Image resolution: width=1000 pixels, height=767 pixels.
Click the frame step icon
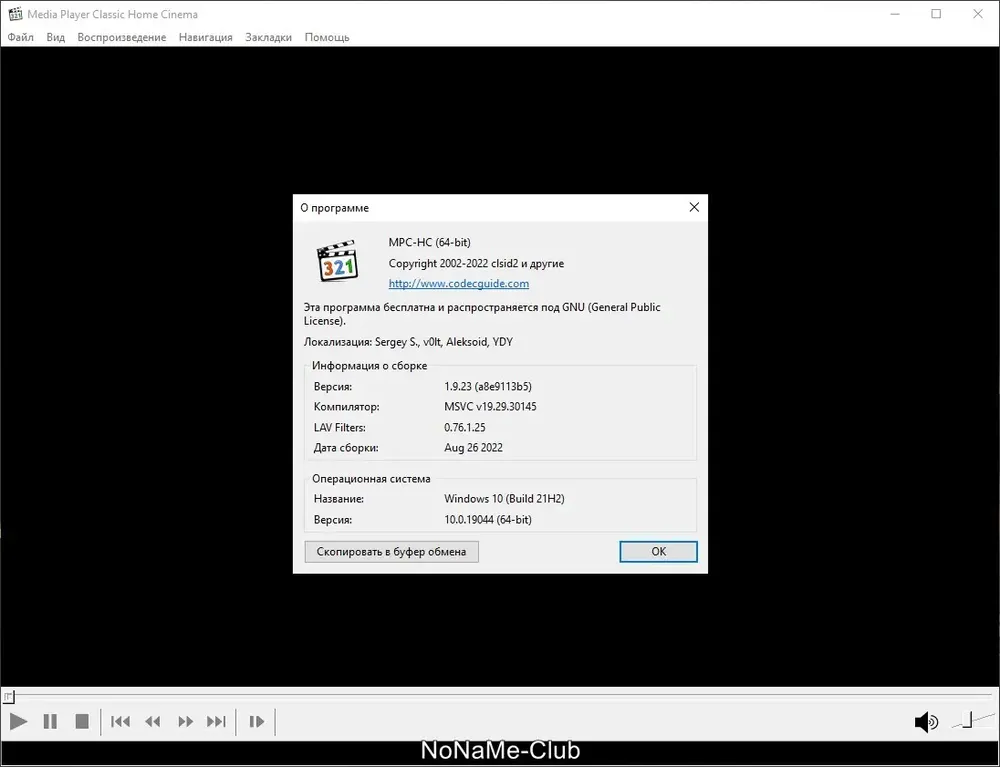point(256,722)
